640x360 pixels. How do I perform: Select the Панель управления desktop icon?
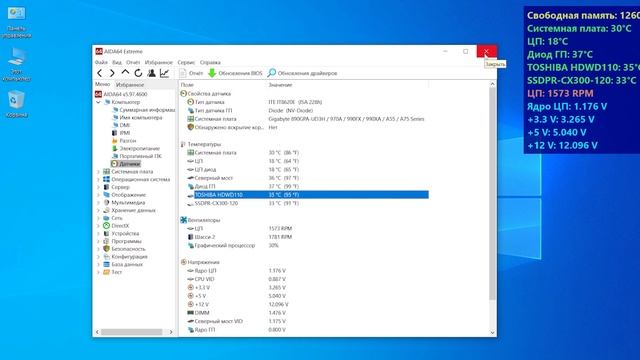tap(16, 22)
